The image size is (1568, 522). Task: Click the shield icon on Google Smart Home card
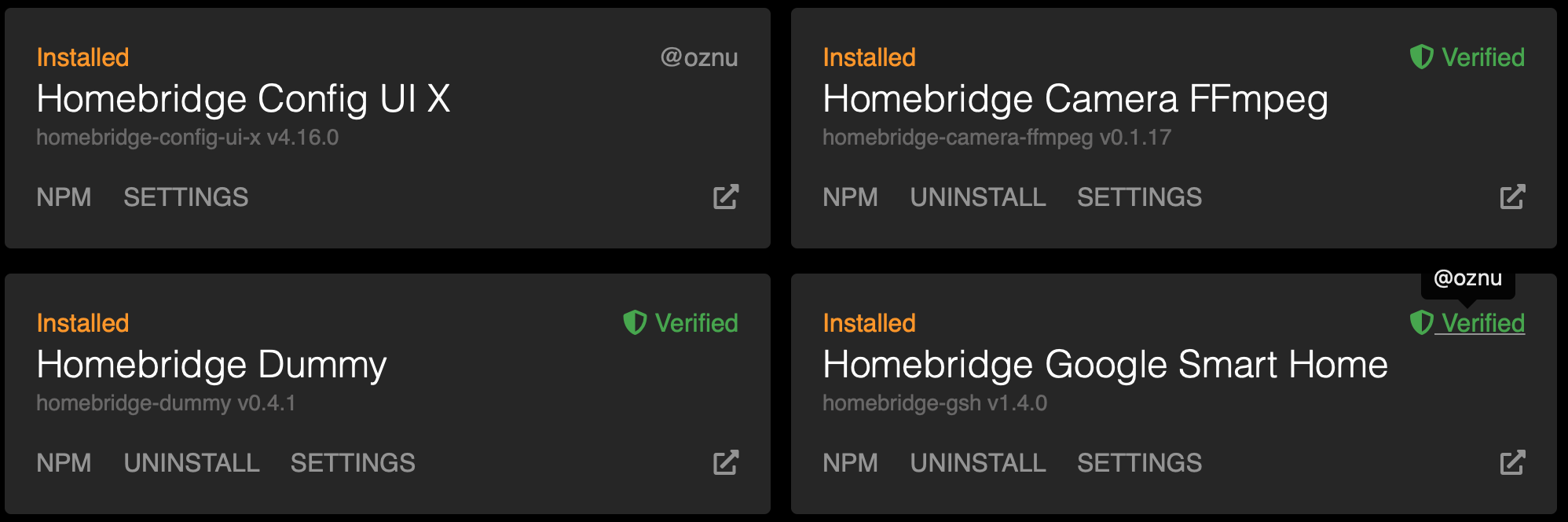tap(1421, 323)
